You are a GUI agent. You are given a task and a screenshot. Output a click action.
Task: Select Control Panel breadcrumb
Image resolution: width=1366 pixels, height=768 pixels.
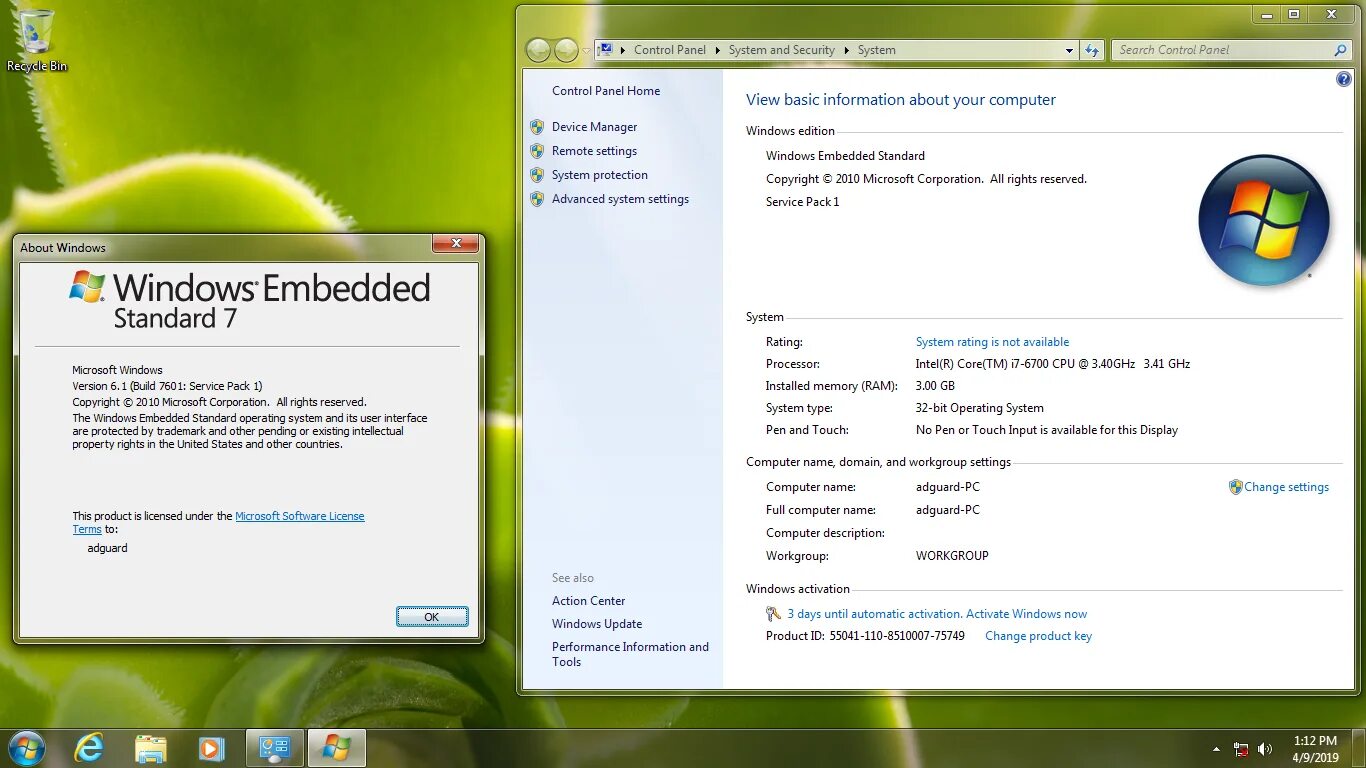point(669,50)
